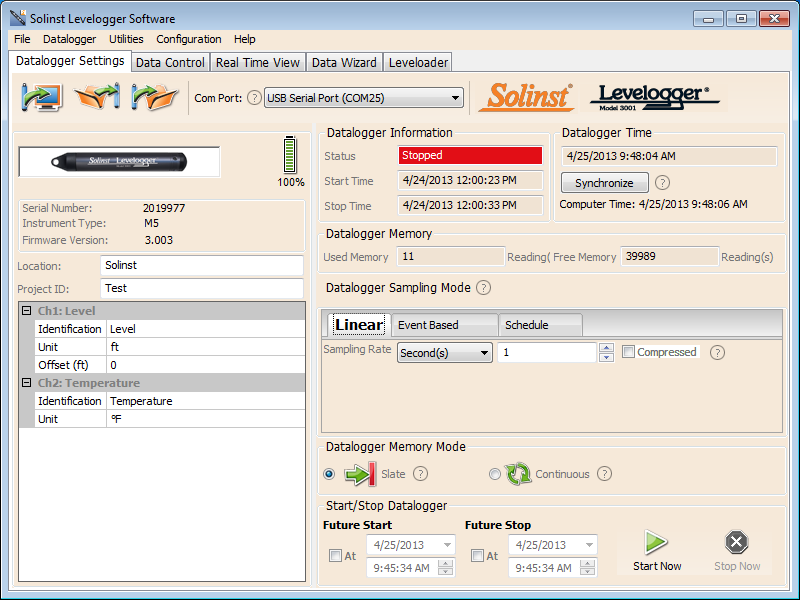
Task: Increase sampling rate value with up arrow
Action: (x=606, y=348)
